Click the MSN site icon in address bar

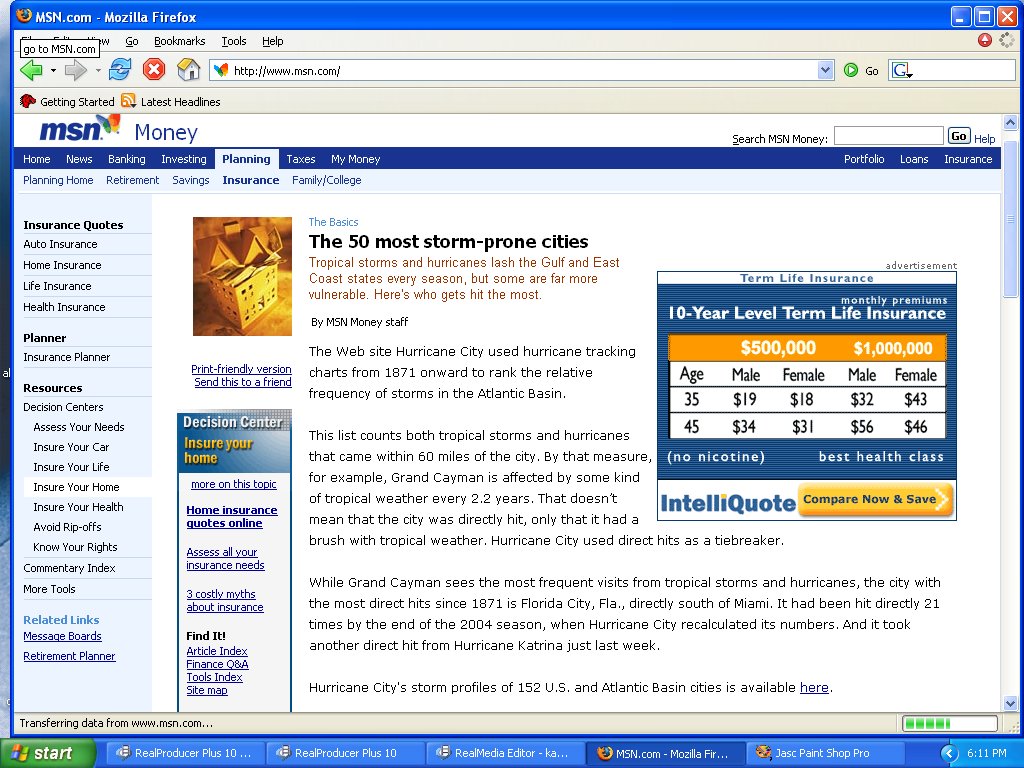pyautogui.click(x=221, y=71)
